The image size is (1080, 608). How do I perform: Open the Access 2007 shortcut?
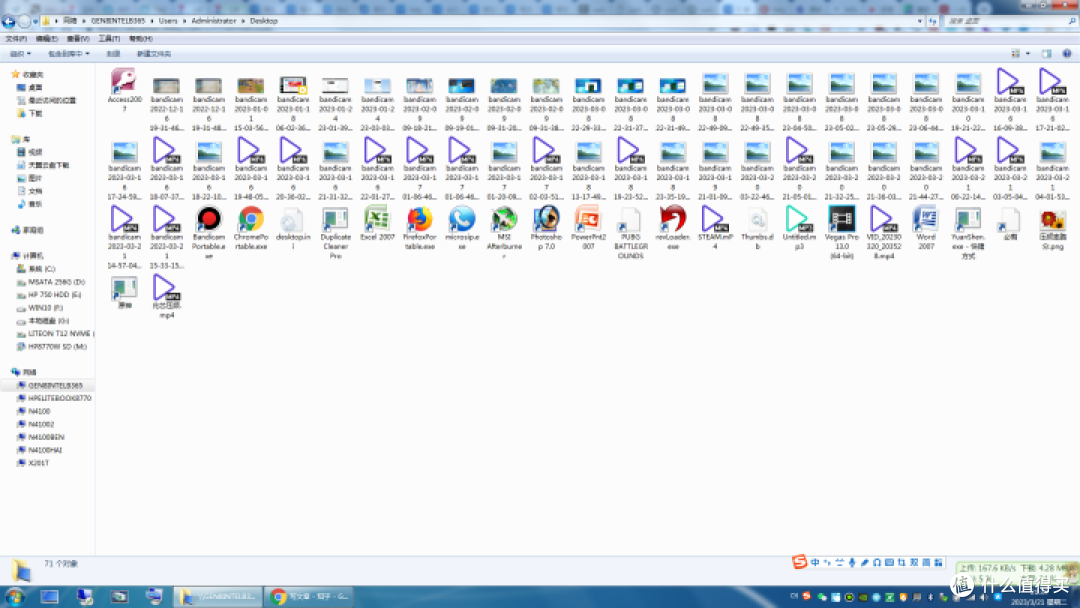click(125, 90)
